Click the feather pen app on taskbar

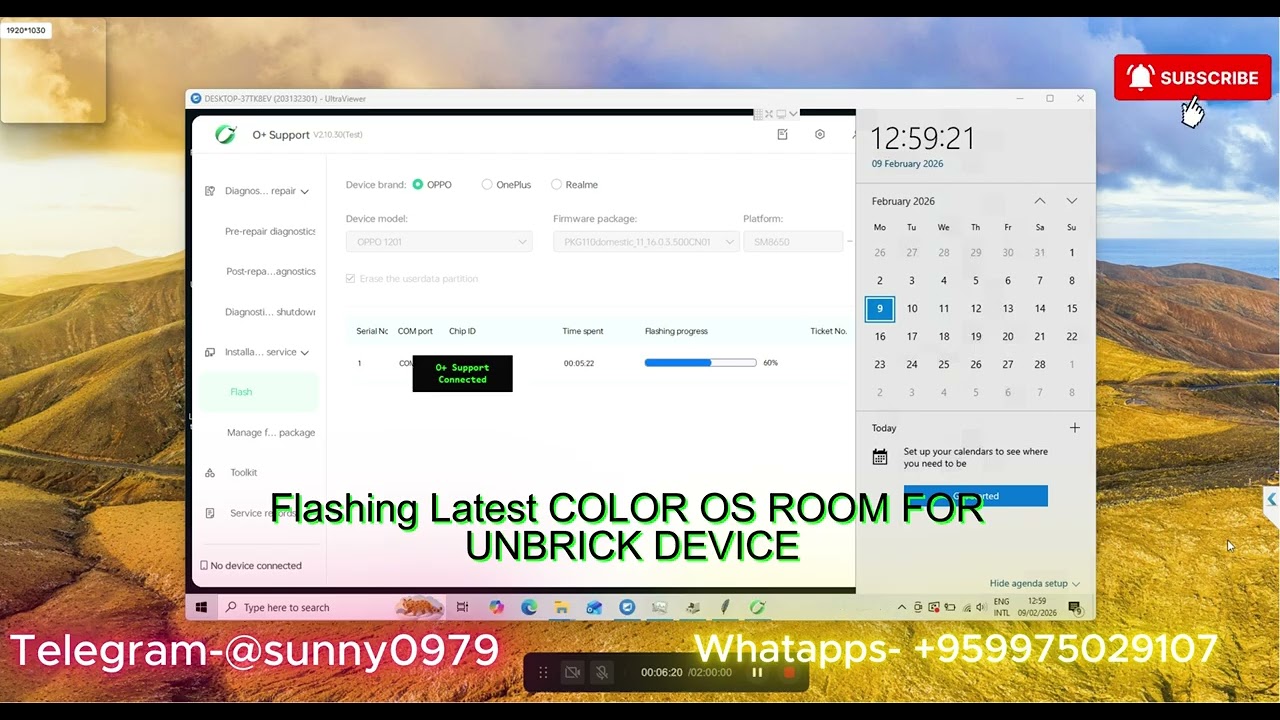[x=725, y=607]
